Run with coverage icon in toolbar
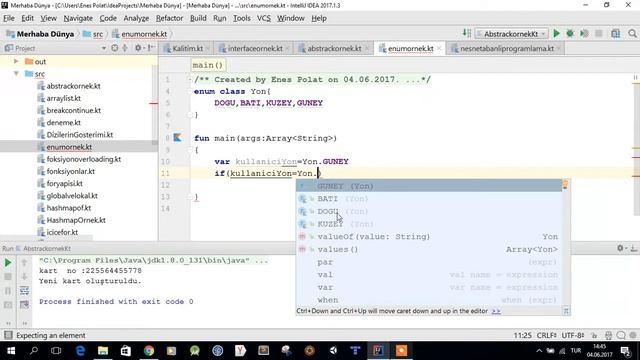This screenshot has width=640, height=360. 584,33
